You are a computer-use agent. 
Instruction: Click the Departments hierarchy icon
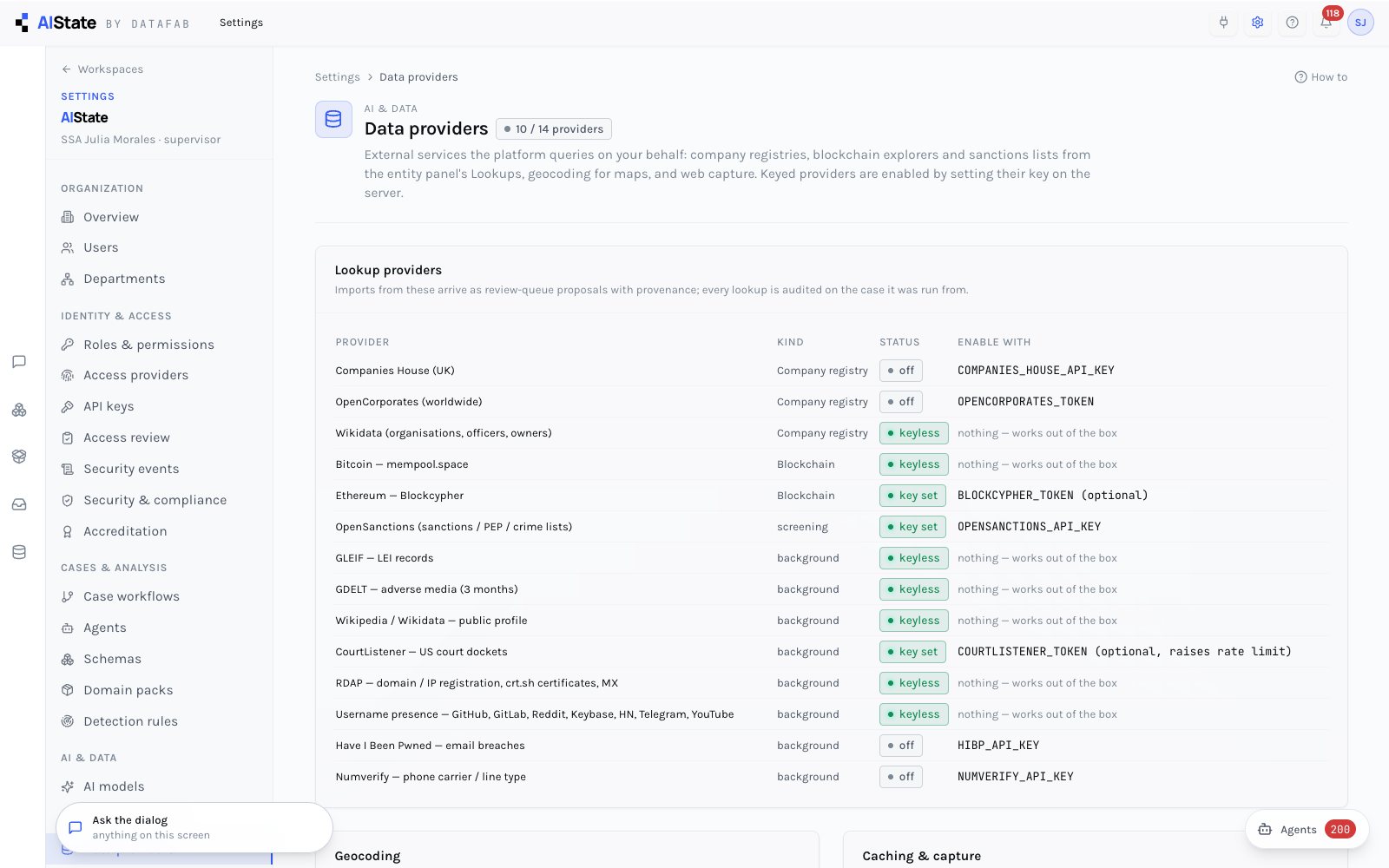68,279
